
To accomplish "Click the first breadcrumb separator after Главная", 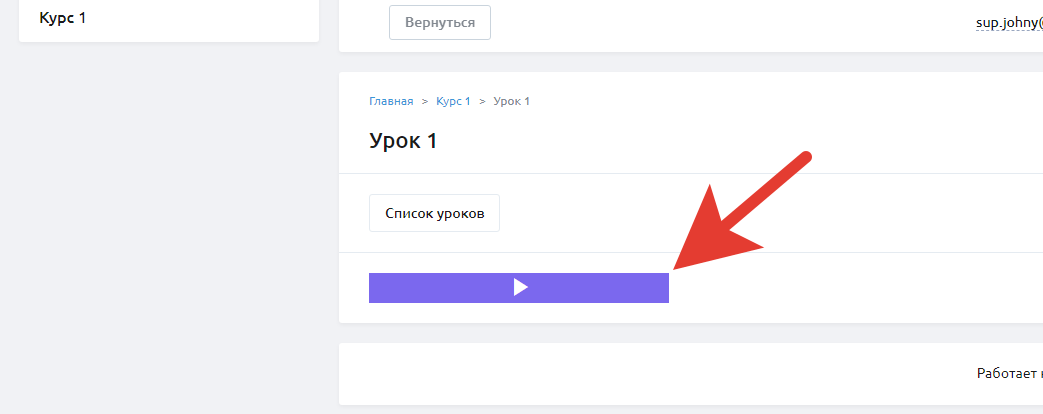I will coord(425,102).
